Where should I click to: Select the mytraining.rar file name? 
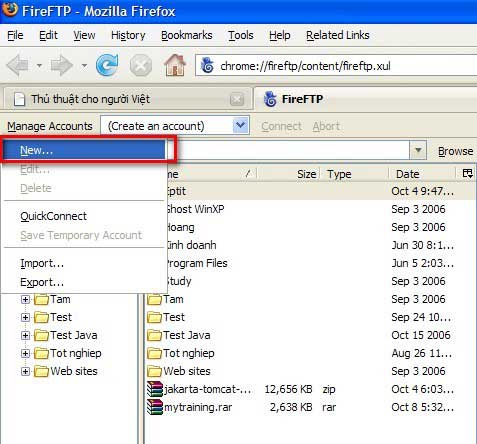tap(198, 407)
